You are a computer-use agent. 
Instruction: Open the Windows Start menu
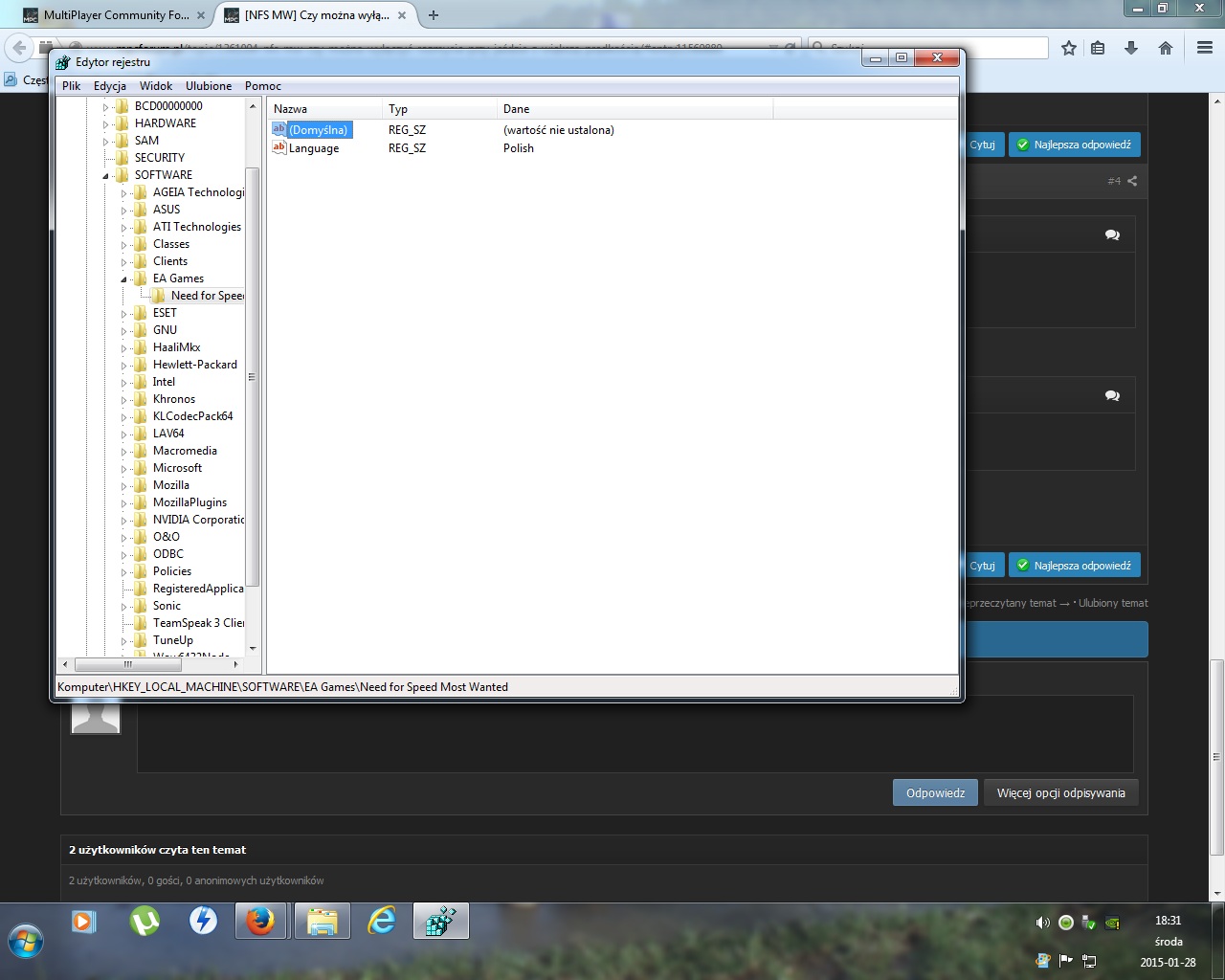[x=26, y=941]
